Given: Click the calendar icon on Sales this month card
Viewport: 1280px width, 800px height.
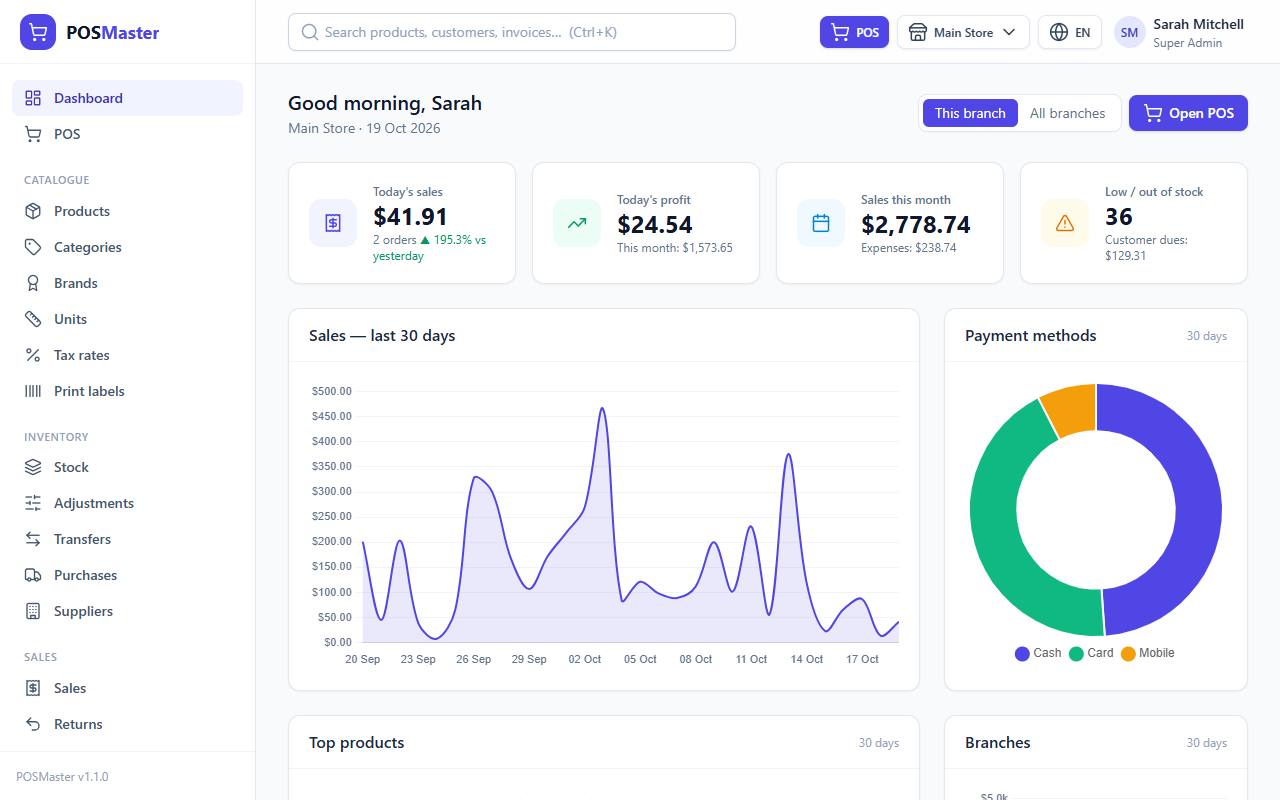Looking at the screenshot, I should [821, 223].
